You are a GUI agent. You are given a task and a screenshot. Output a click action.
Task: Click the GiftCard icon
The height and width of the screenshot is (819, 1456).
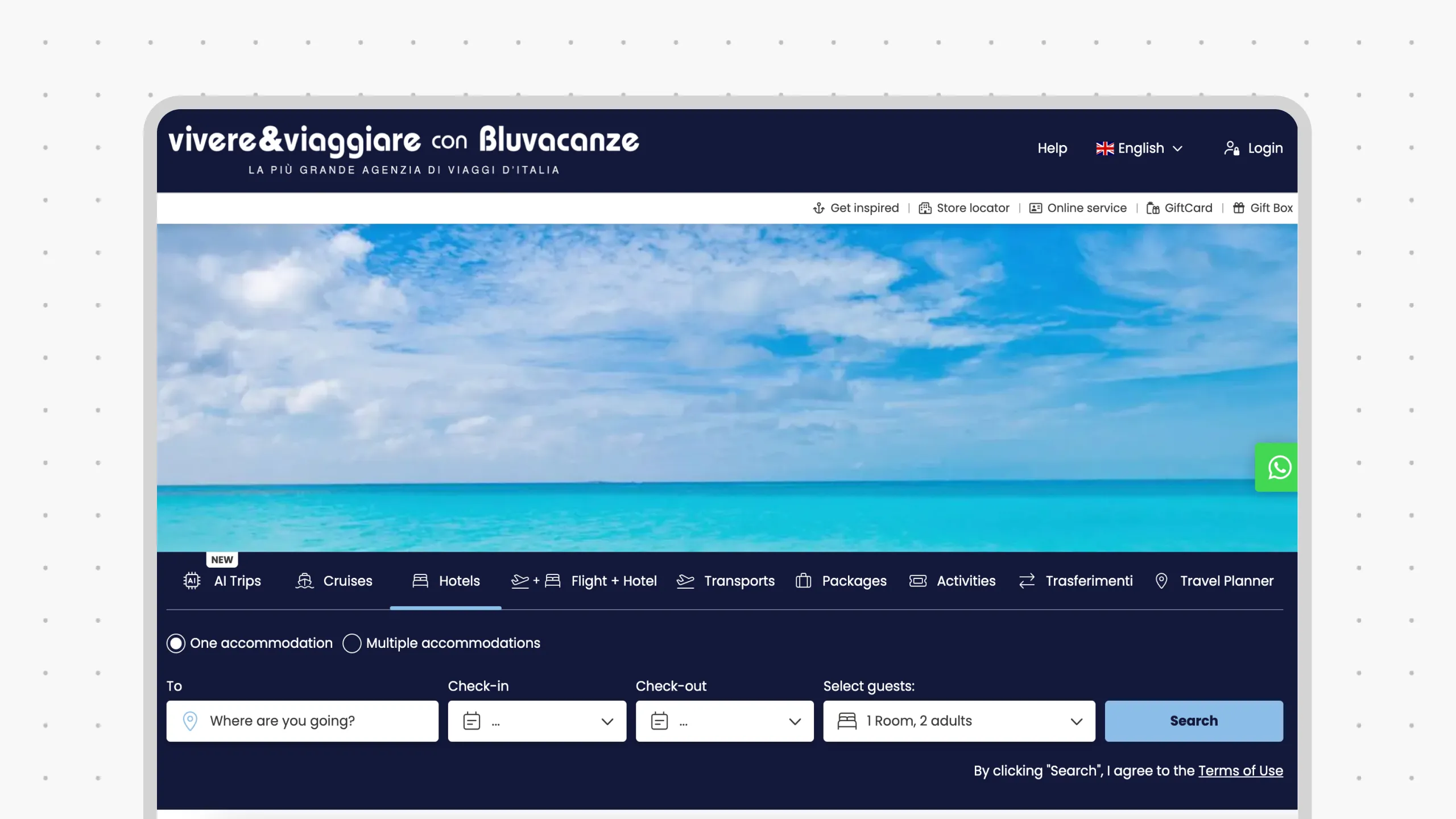pyautogui.click(x=1152, y=208)
